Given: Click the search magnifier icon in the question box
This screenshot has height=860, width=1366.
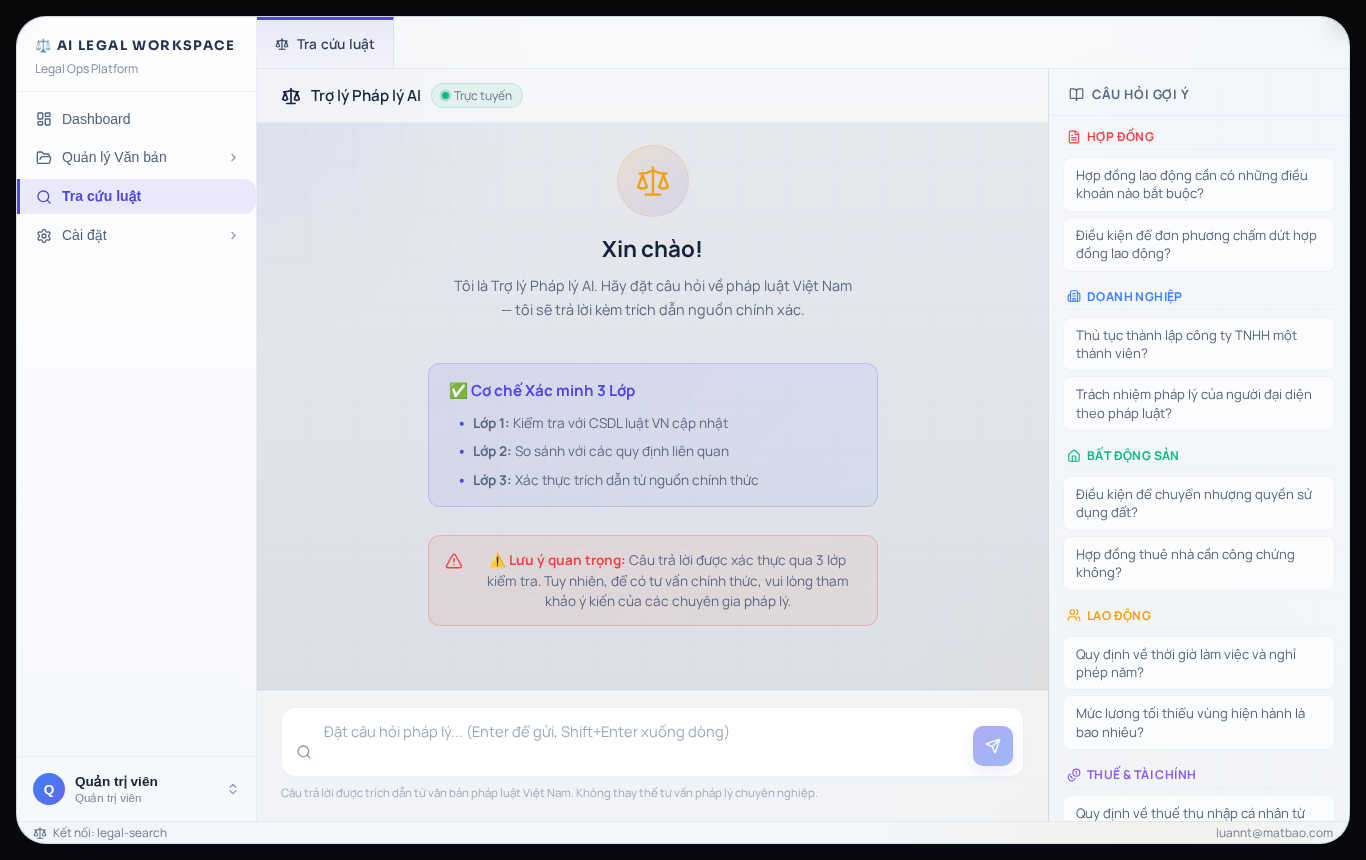Looking at the screenshot, I should point(304,752).
